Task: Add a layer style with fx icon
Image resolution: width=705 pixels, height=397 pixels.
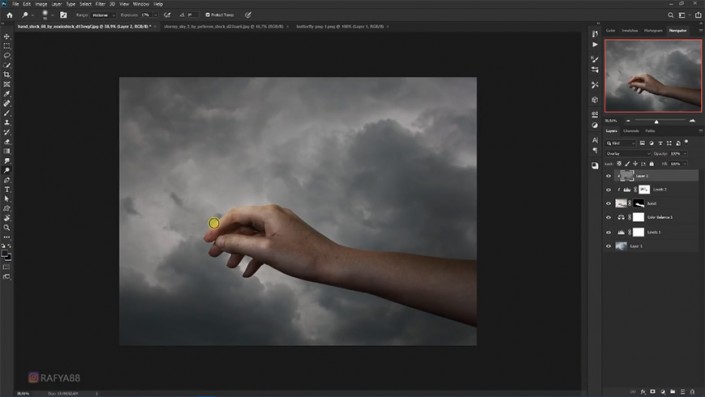Action: click(643, 392)
